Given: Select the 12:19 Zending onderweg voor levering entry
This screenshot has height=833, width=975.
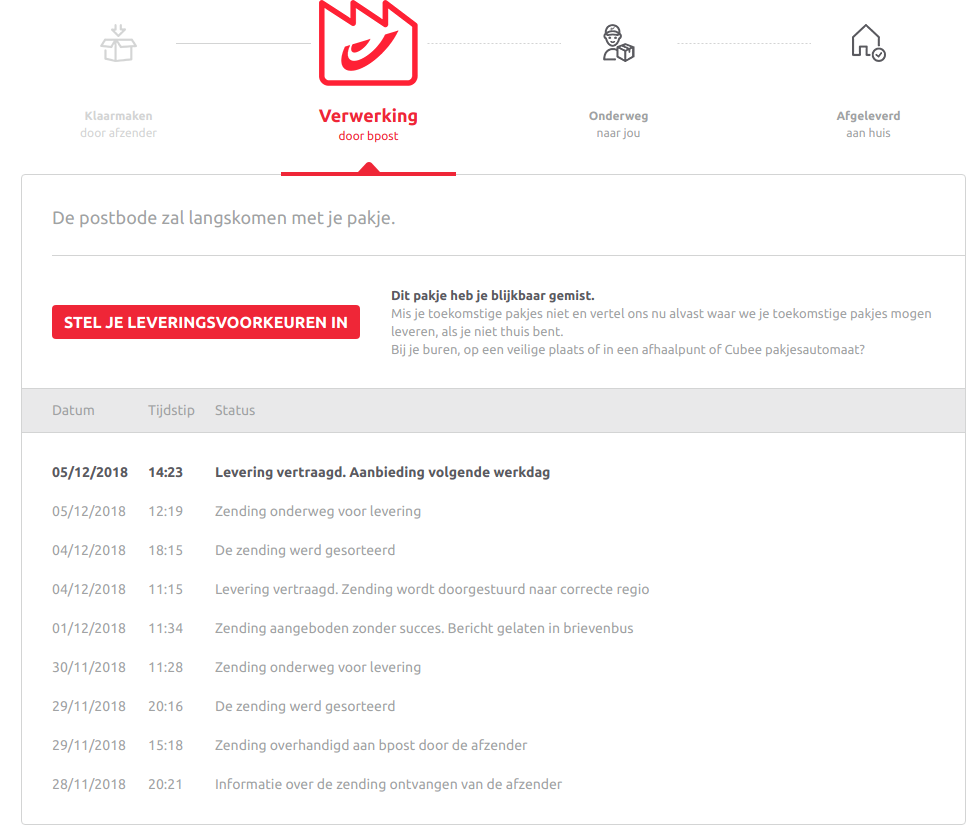Looking at the screenshot, I should click(x=317, y=511).
